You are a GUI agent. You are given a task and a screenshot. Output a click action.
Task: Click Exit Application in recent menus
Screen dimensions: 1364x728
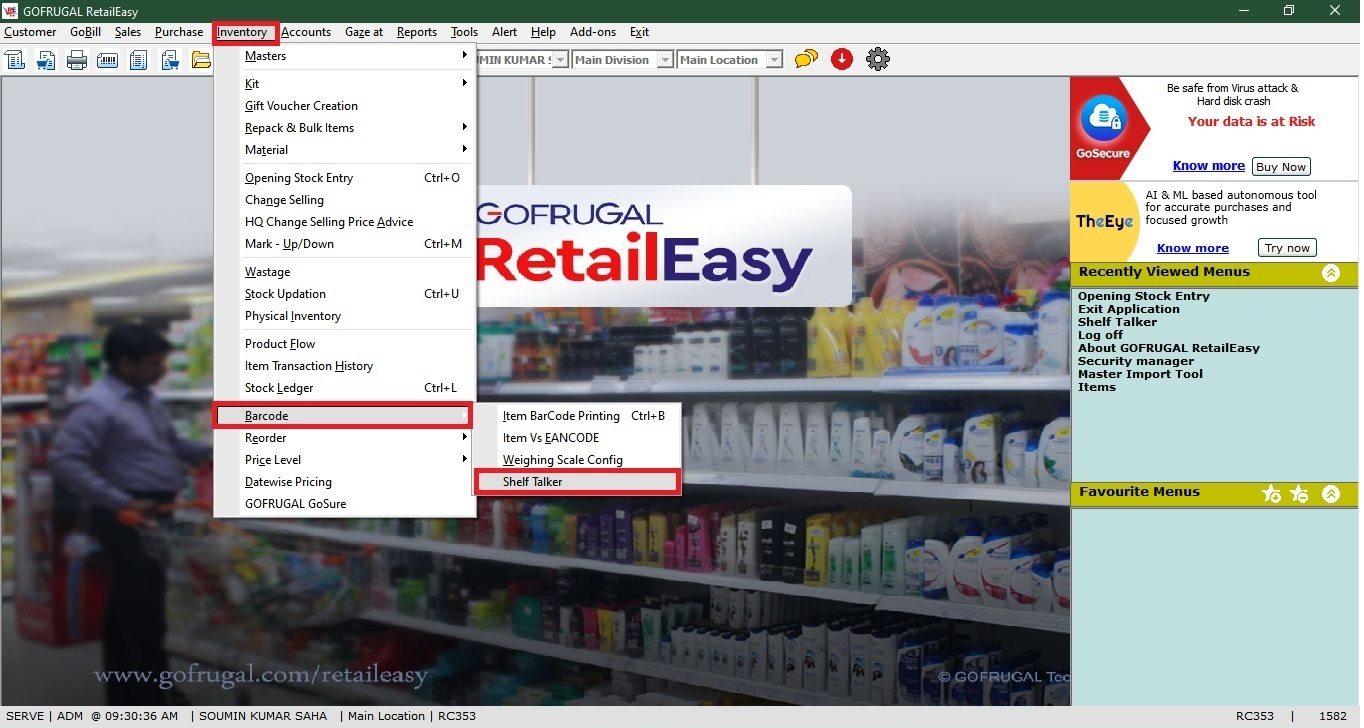pyautogui.click(x=1129, y=309)
